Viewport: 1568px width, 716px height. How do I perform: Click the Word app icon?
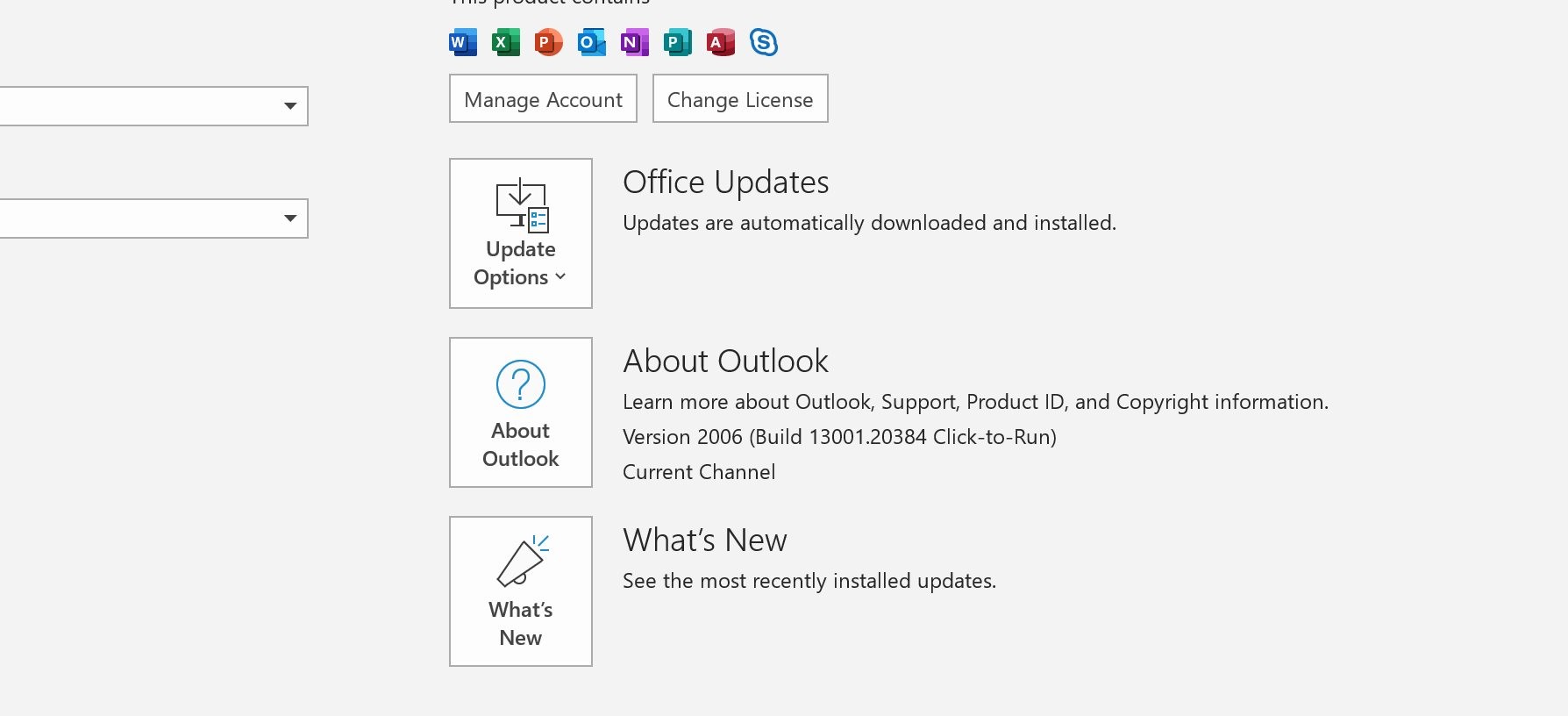tap(463, 42)
